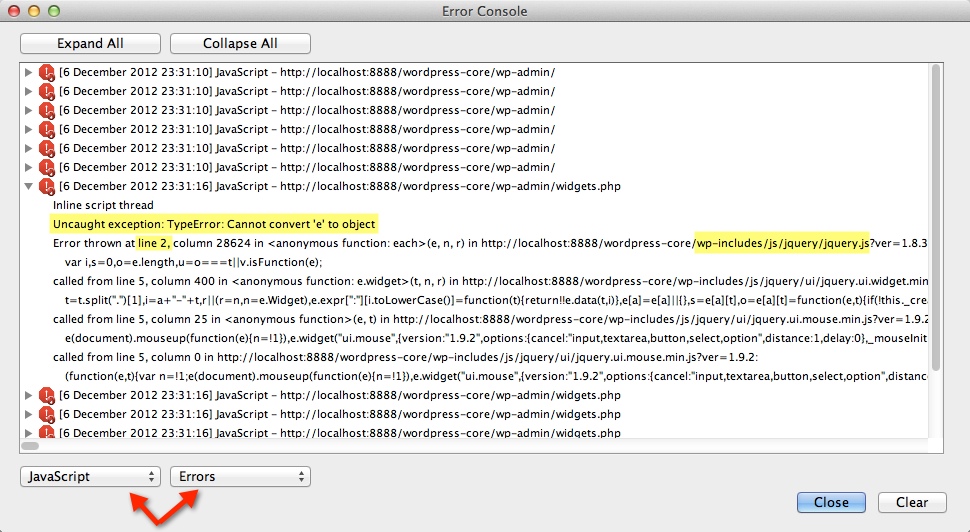Click the horizontal scrollbar below the error list

(30, 446)
